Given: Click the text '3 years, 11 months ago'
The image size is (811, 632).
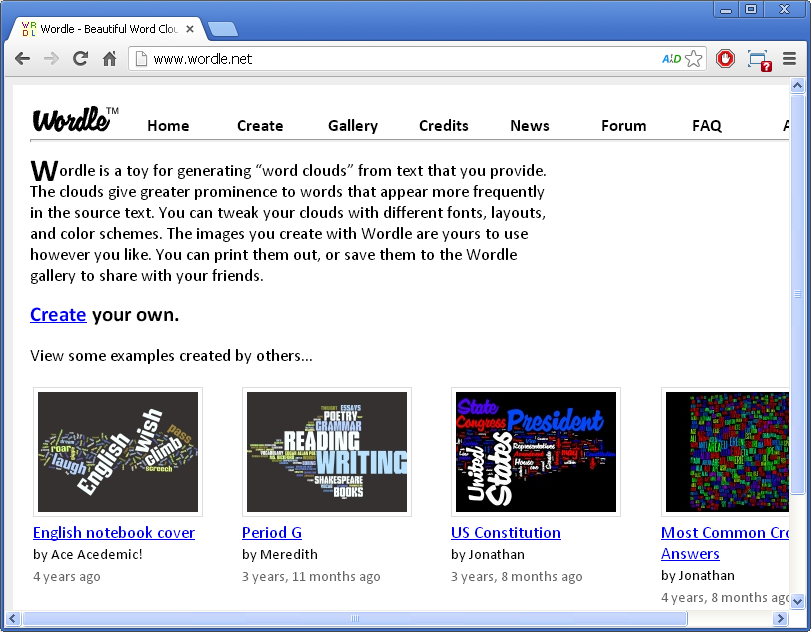Looking at the screenshot, I should click(311, 576).
